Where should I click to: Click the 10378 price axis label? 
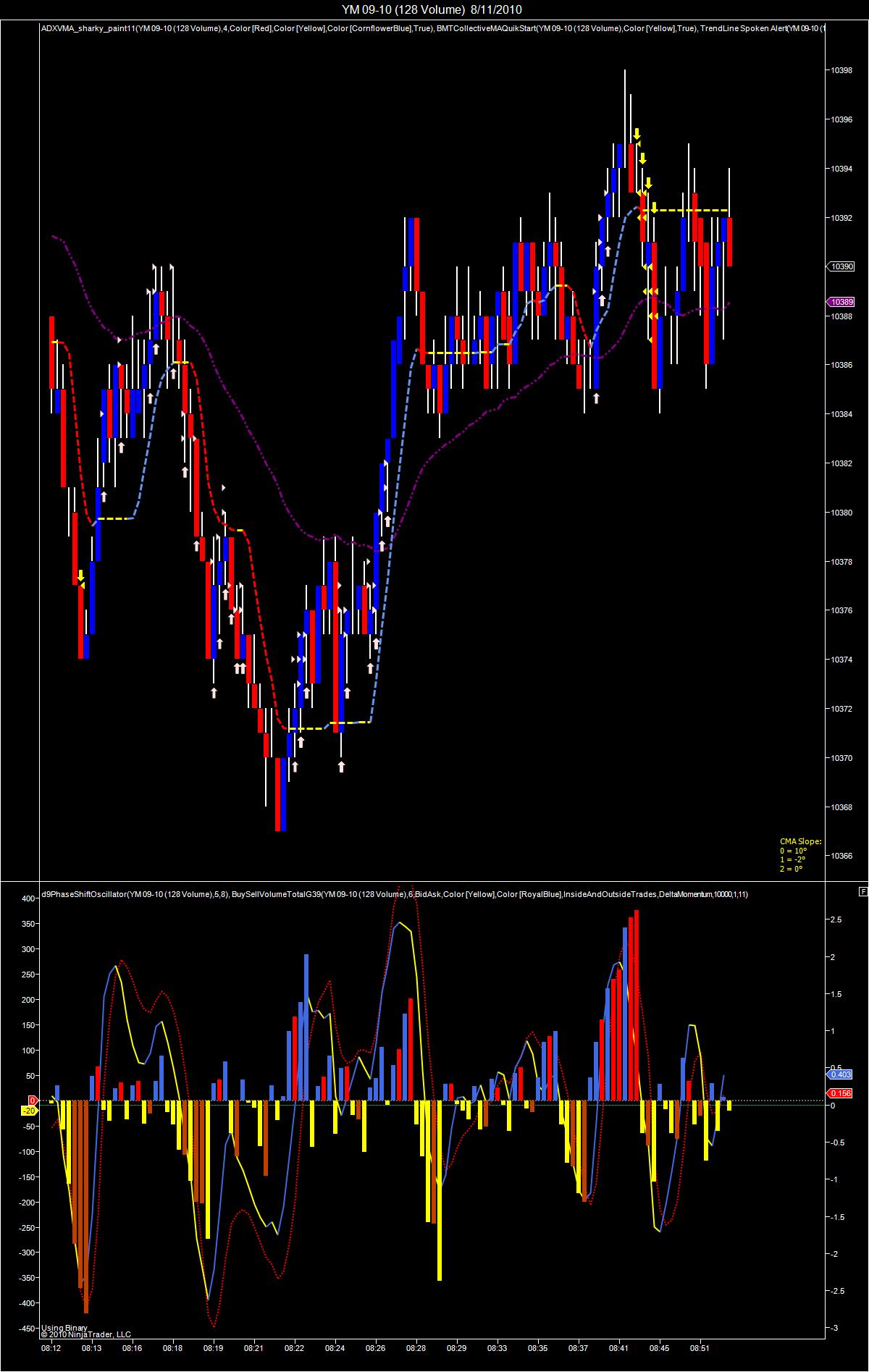841,562
